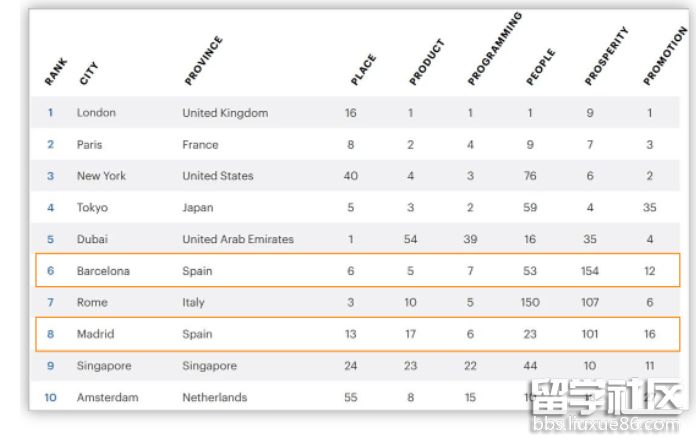Click Dubai in the city column
The width and height of the screenshot is (696, 446).
pyautogui.click(x=92, y=240)
